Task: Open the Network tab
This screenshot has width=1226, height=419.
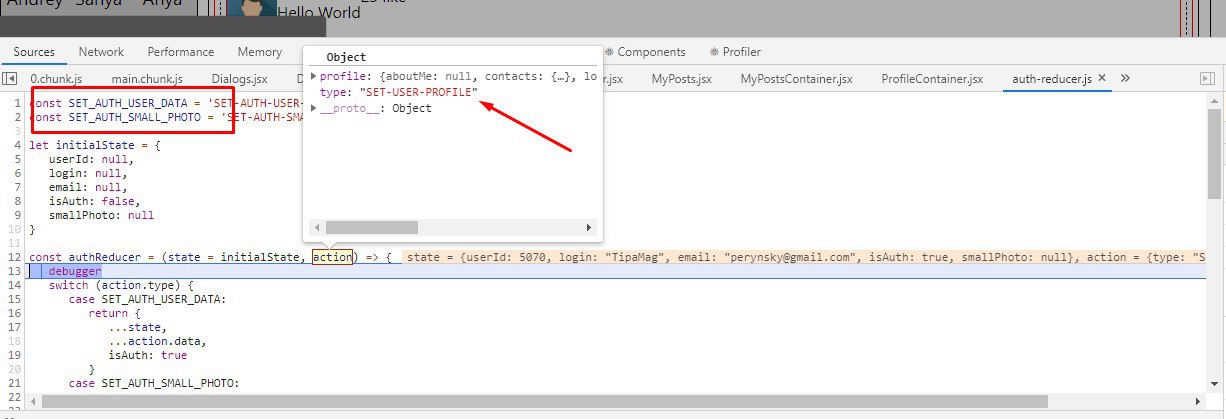Action: point(101,52)
